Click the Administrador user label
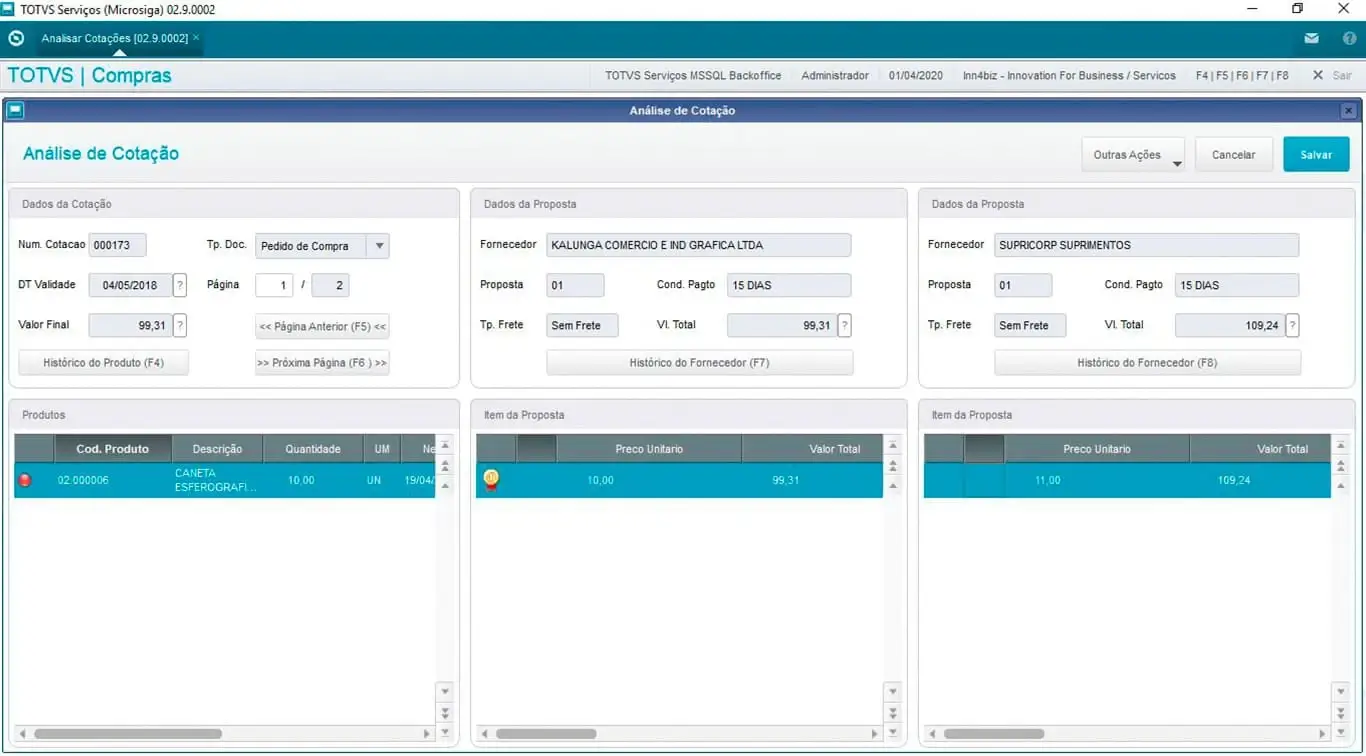 (x=835, y=75)
